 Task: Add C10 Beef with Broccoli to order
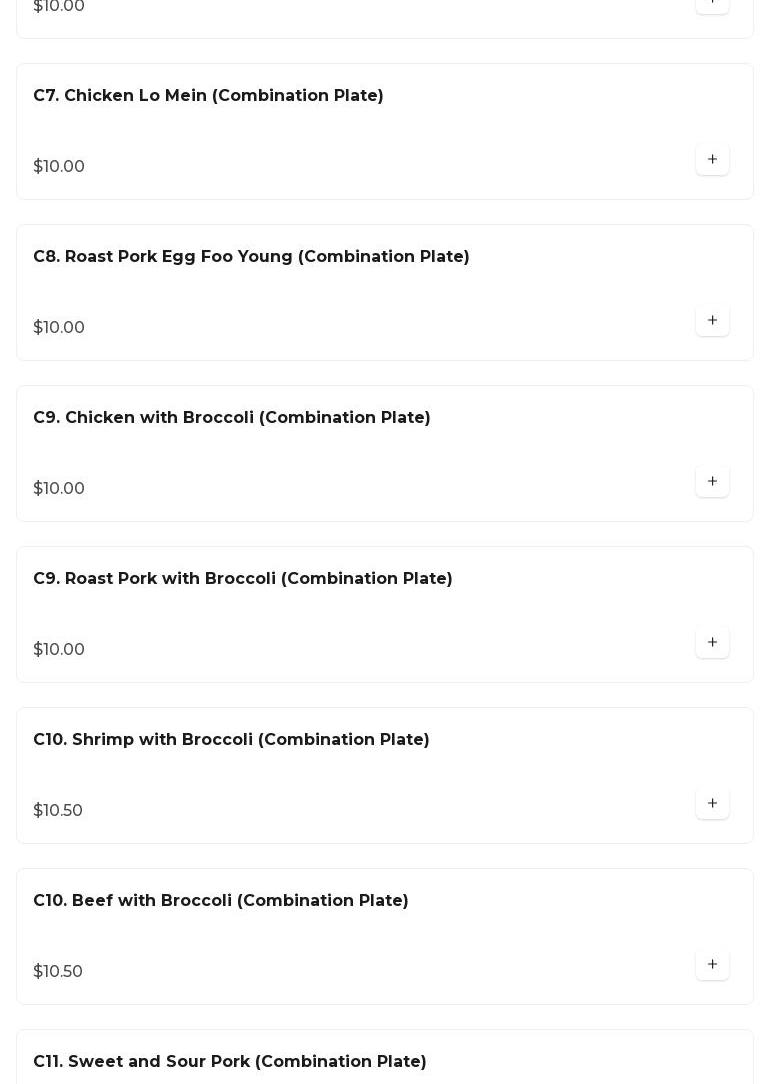[712, 965]
